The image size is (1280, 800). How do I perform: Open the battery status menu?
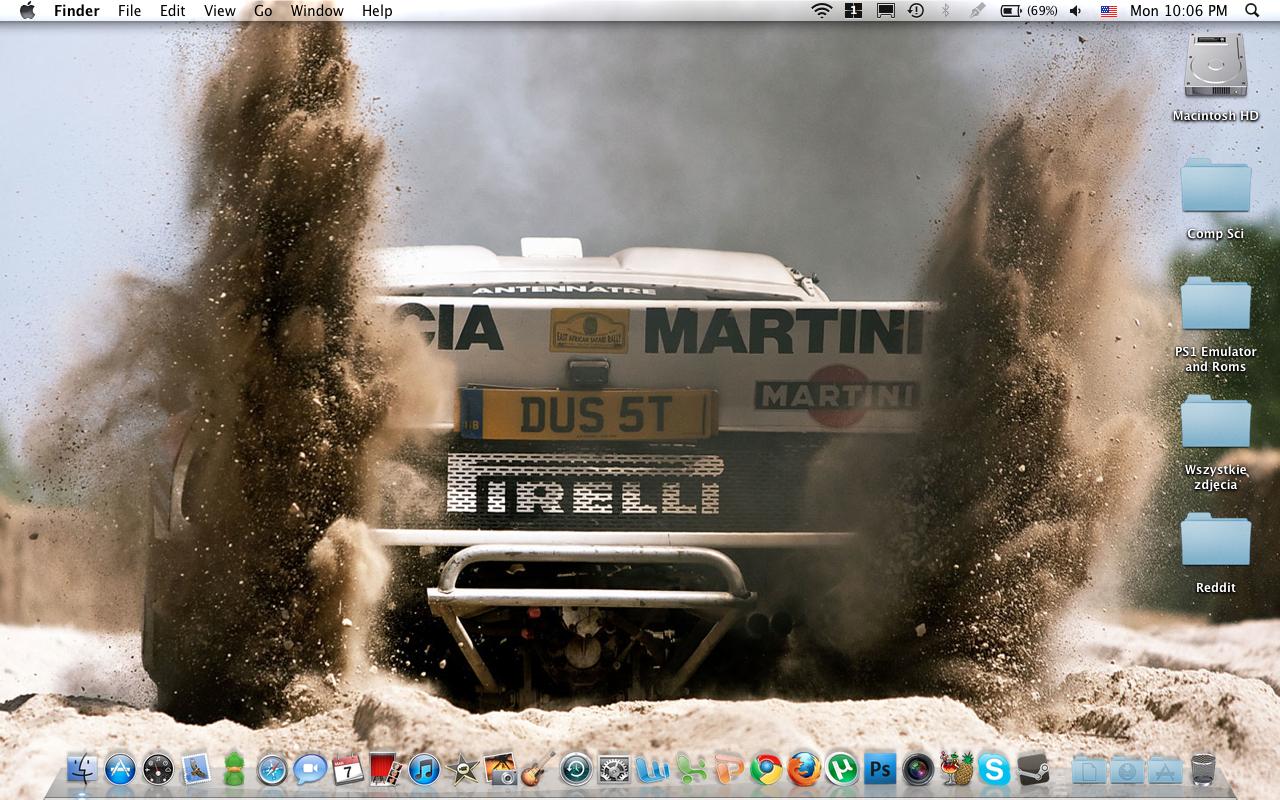pos(1023,11)
